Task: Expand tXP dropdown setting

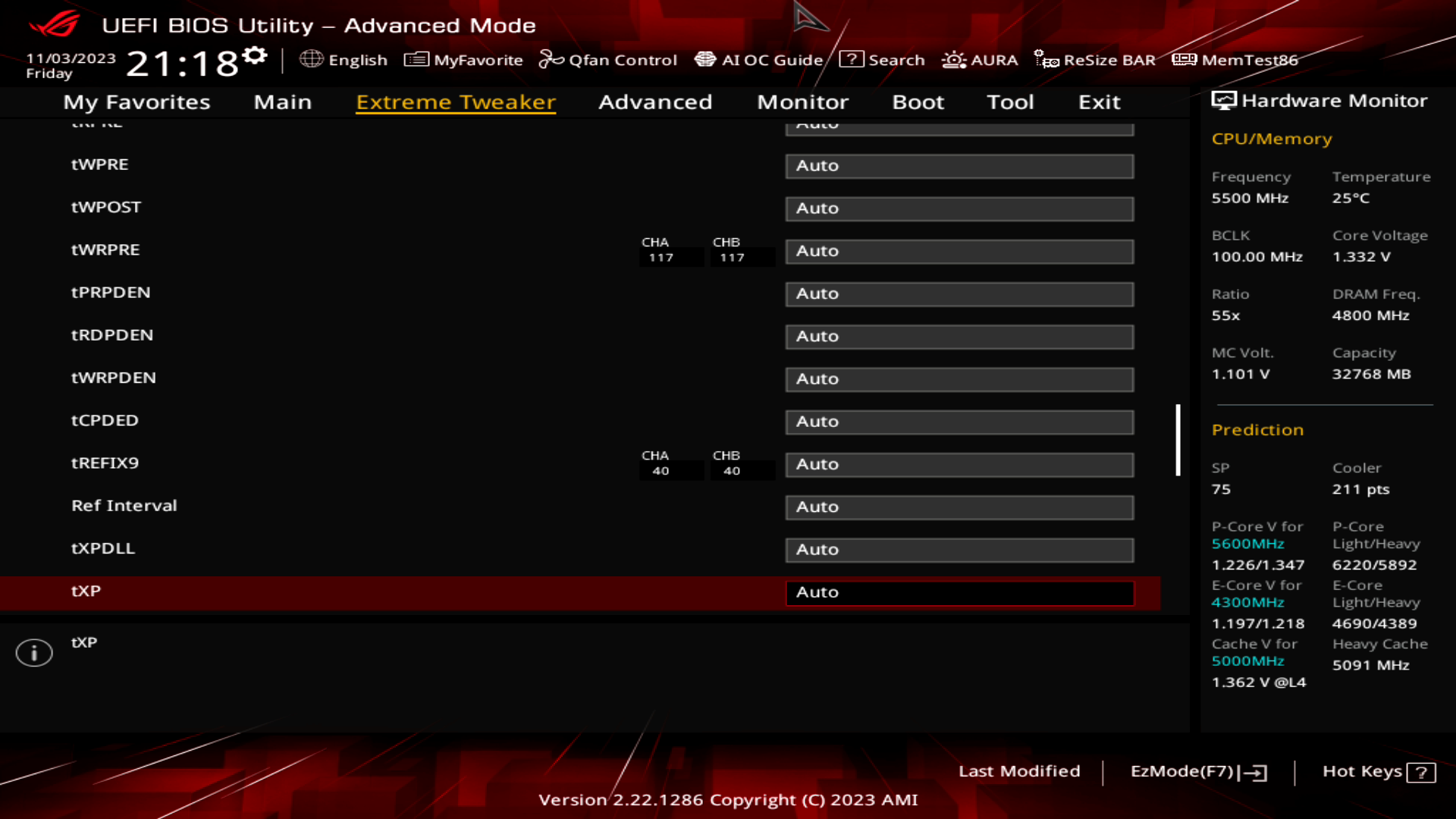Action: tap(959, 591)
